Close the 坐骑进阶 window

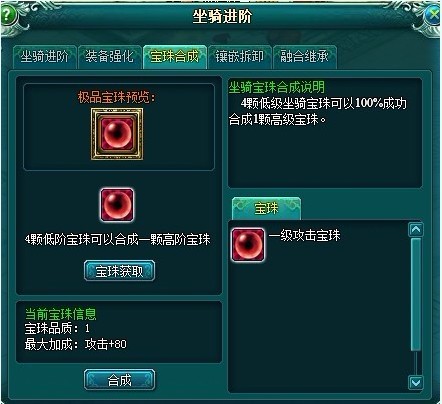[x=433, y=15]
